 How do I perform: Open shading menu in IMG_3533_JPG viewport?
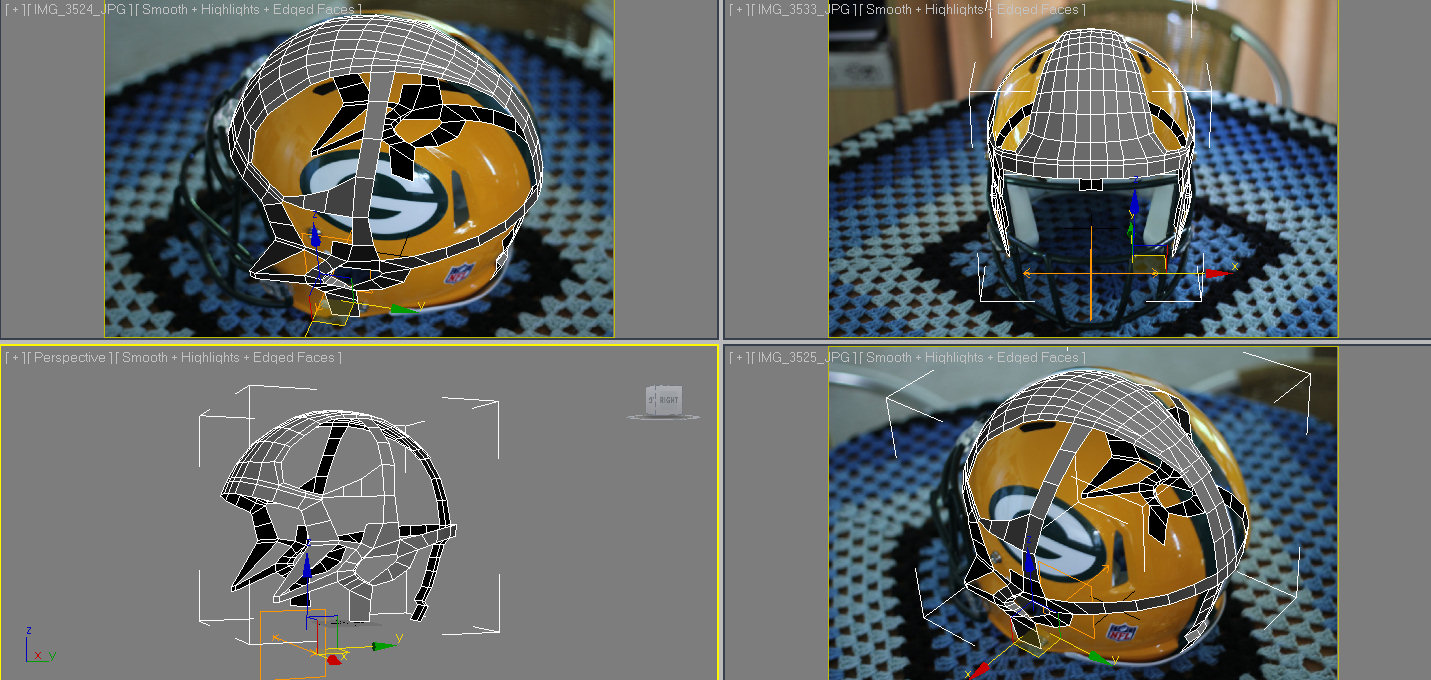click(x=972, y=9)
